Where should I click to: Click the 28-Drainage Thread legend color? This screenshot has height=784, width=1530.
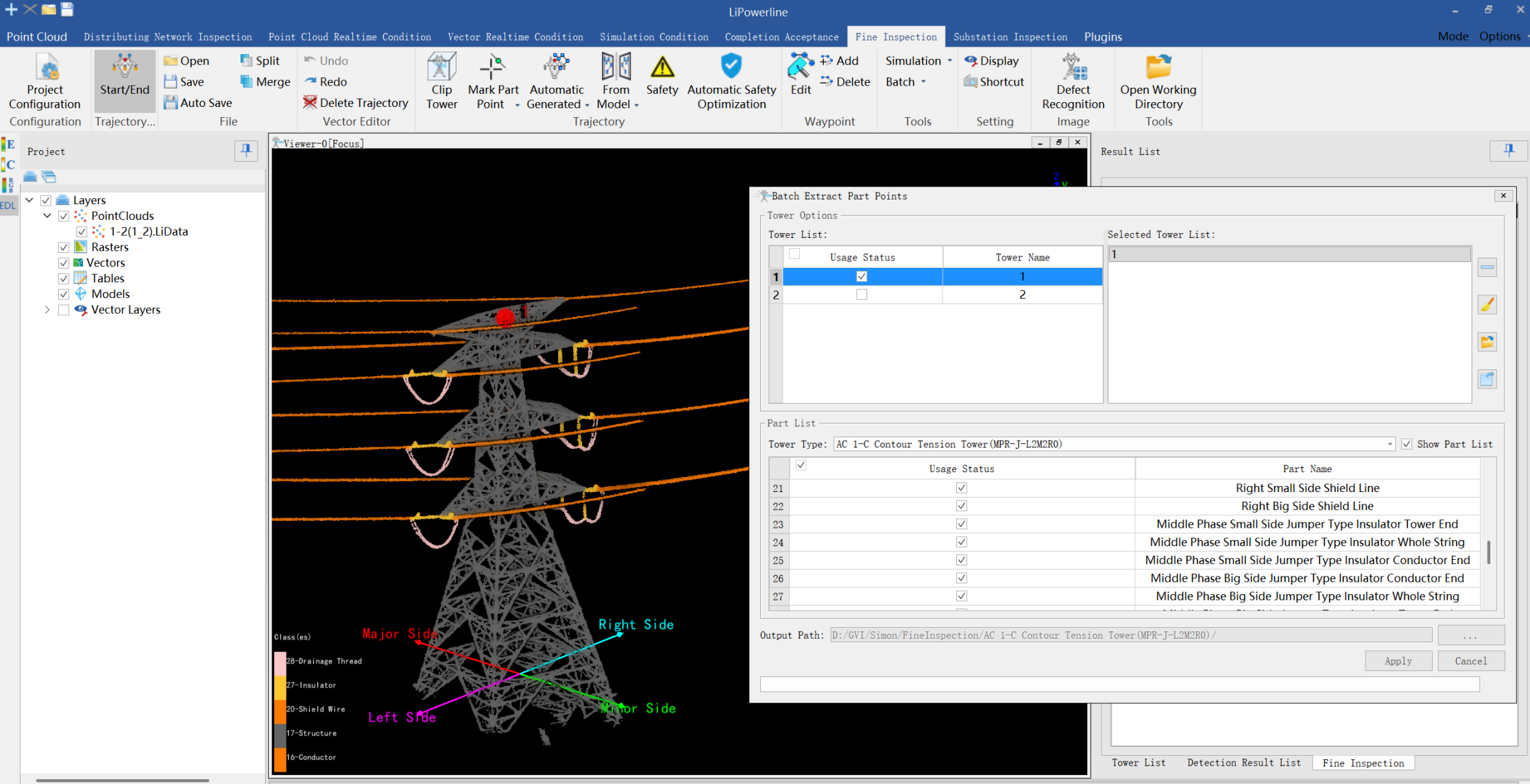click(280, 663)
